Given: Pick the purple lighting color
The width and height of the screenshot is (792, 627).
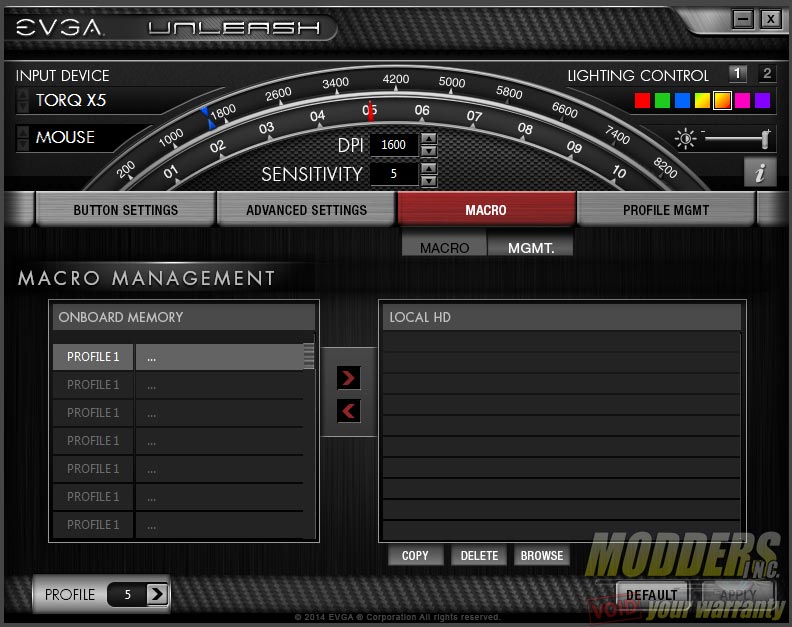Looking at the screenshot, I should pyautogui.click(x=762, y=101).
